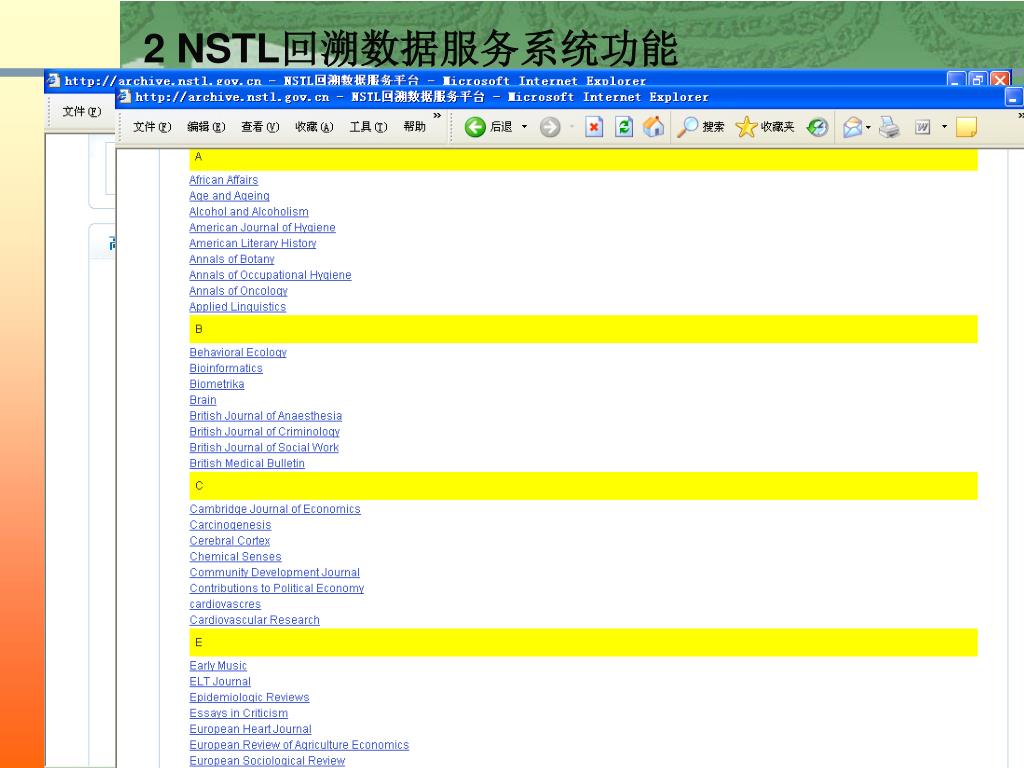Screen dimensions: 1024x768
Task: Open the 文件(F) menu in the front window
Action: pyautogui.click(x=152, y=127)
